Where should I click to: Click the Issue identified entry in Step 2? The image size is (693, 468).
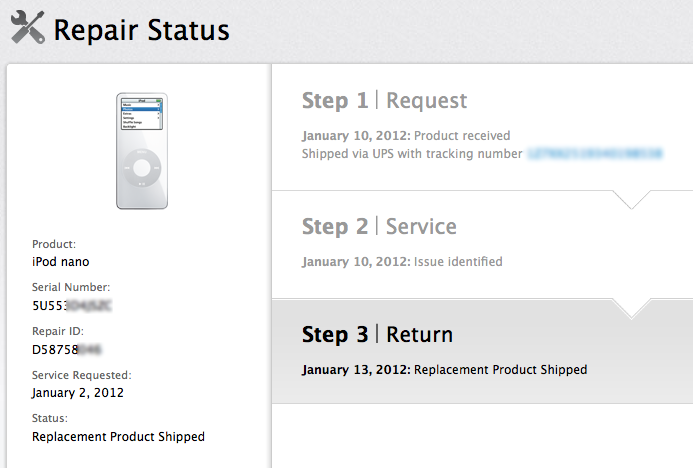pyautogui.click(x=402, y=262)
